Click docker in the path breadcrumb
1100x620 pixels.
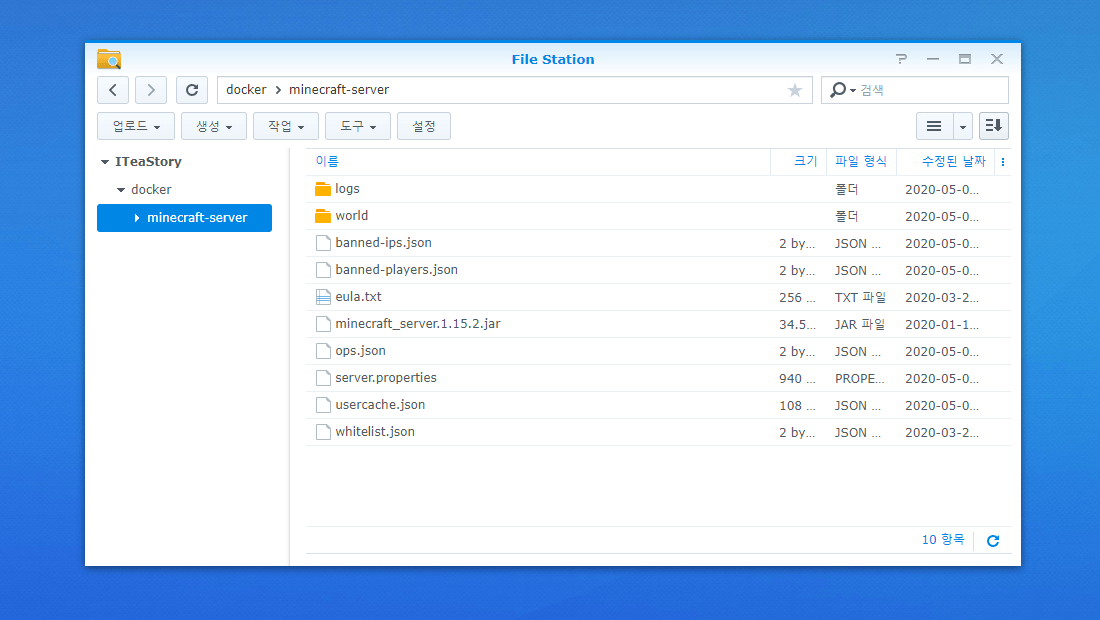point(246,90)
